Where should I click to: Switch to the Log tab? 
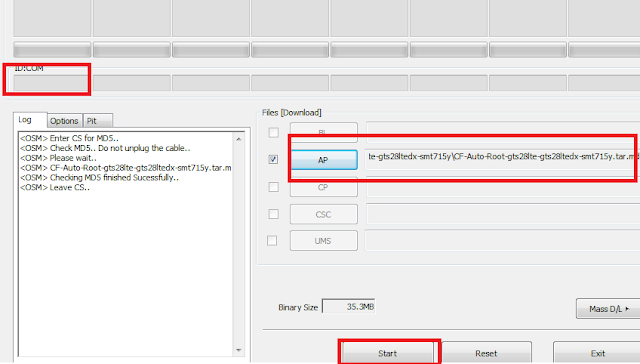[30, 120]
